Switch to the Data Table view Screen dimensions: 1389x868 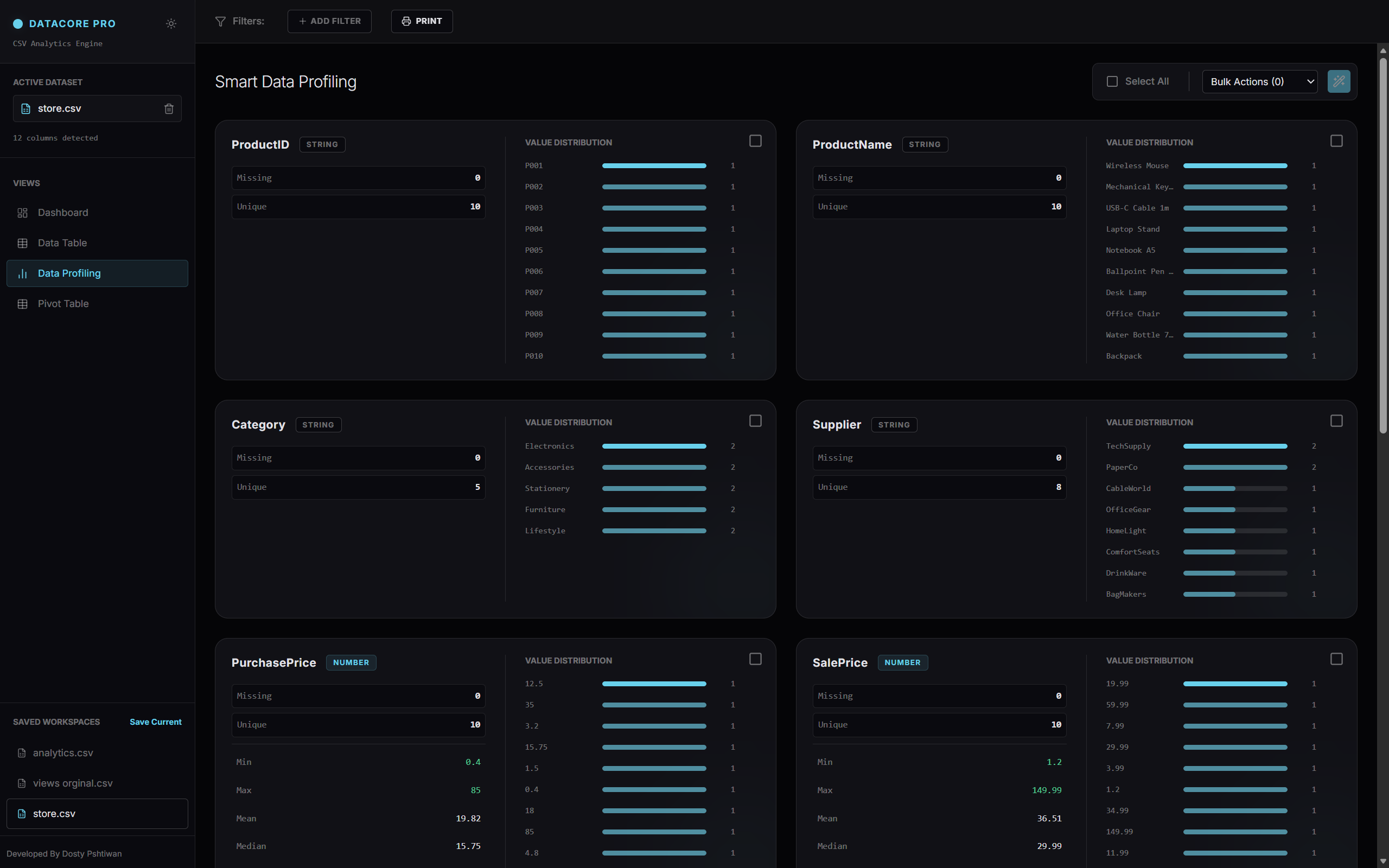97,244
